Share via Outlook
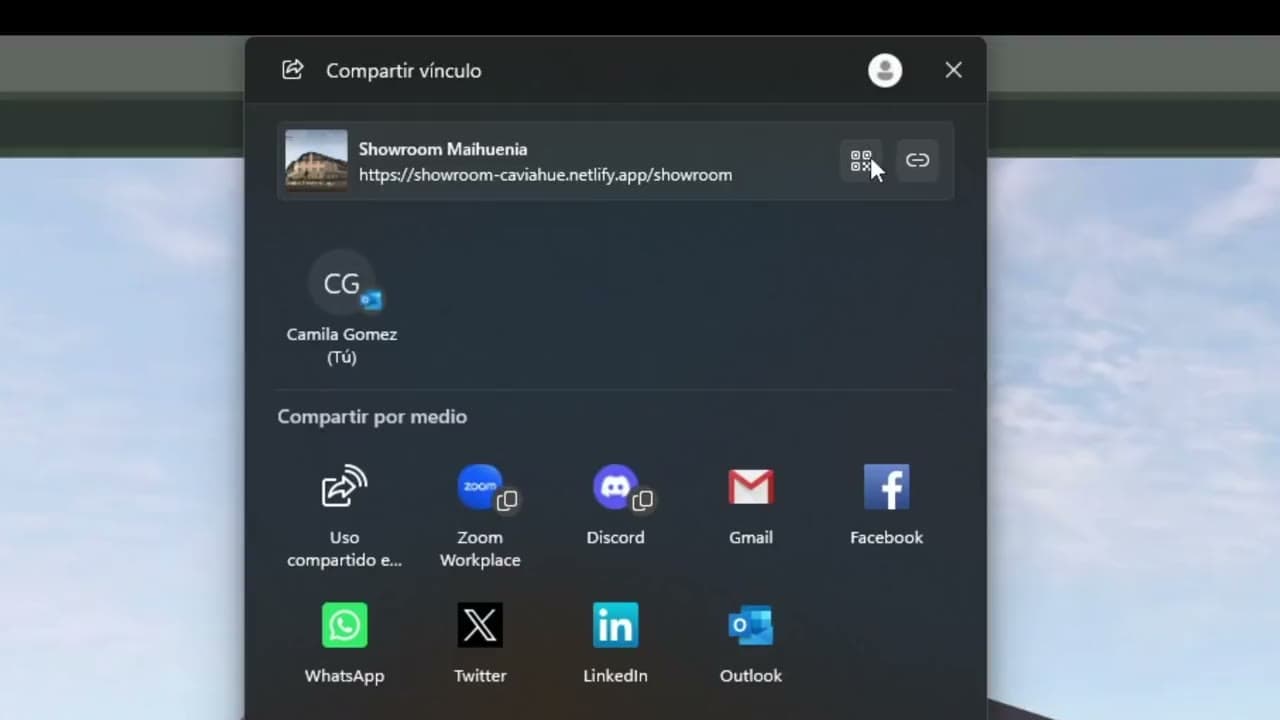This screenshot has height=720, width=1280. pyautogui.click(x=751, y=643)
